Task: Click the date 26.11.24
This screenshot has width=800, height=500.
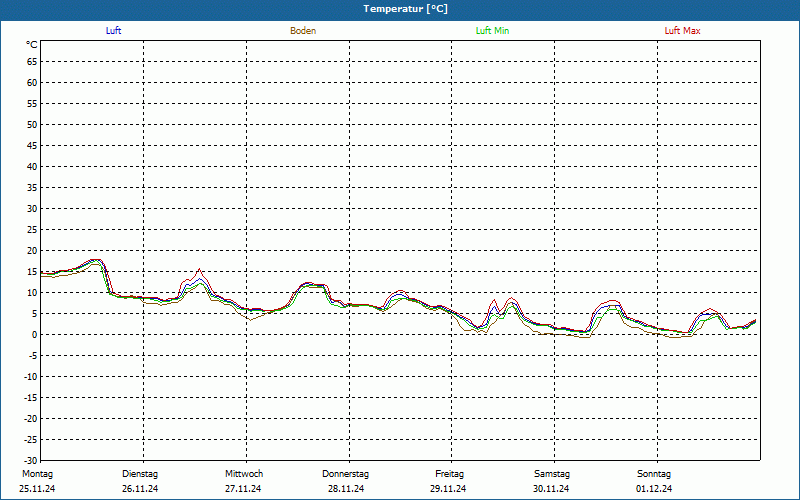Action: pyautogui.click(x=140, y=489)
